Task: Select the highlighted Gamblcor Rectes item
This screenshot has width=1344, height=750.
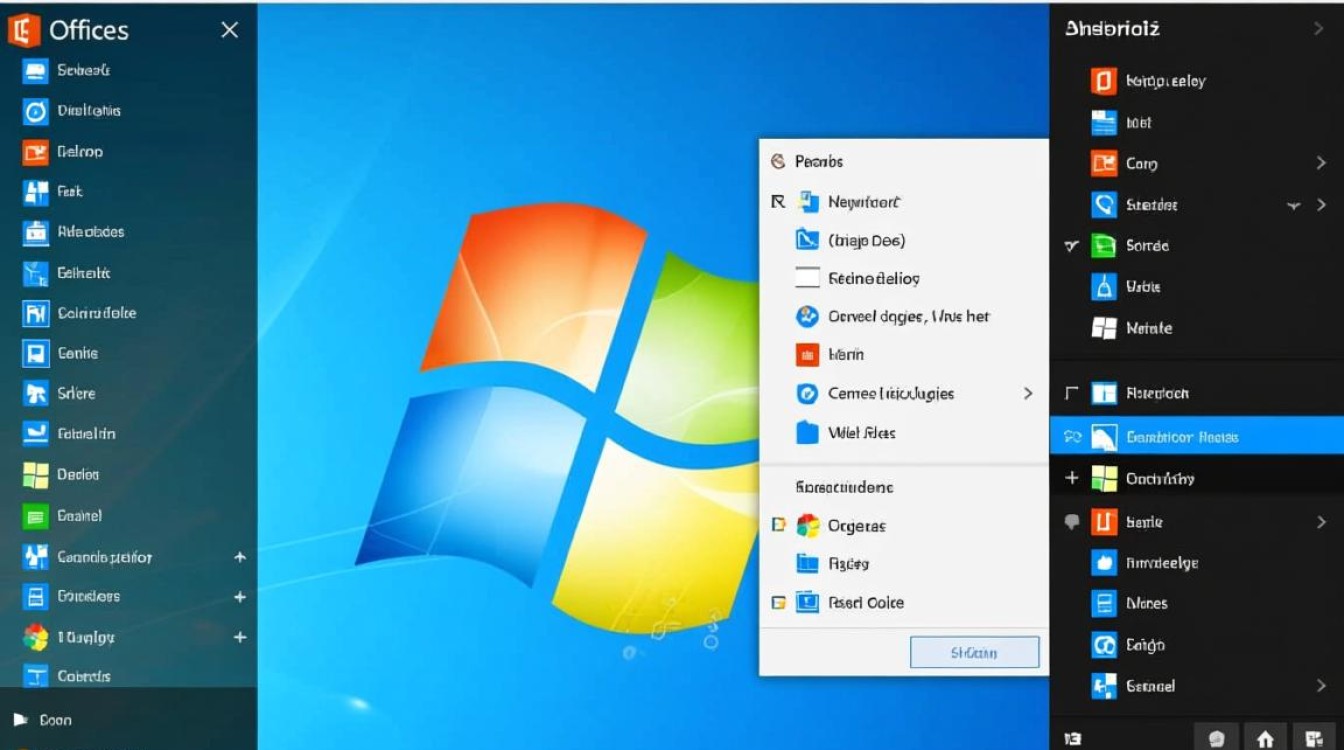Action: click(1197, 437)
